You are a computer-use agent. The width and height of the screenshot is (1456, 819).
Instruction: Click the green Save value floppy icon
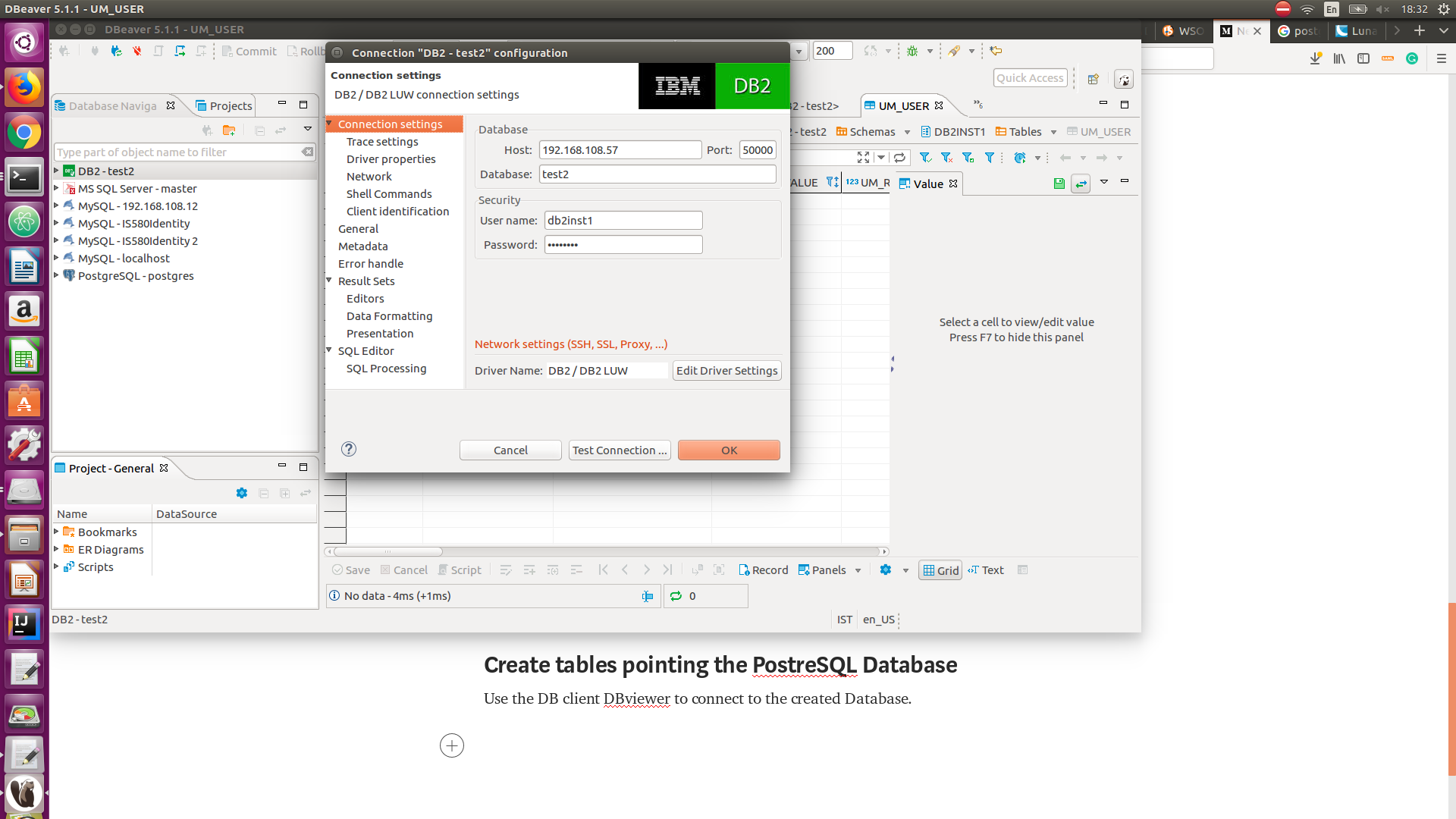click(1059, 184)
